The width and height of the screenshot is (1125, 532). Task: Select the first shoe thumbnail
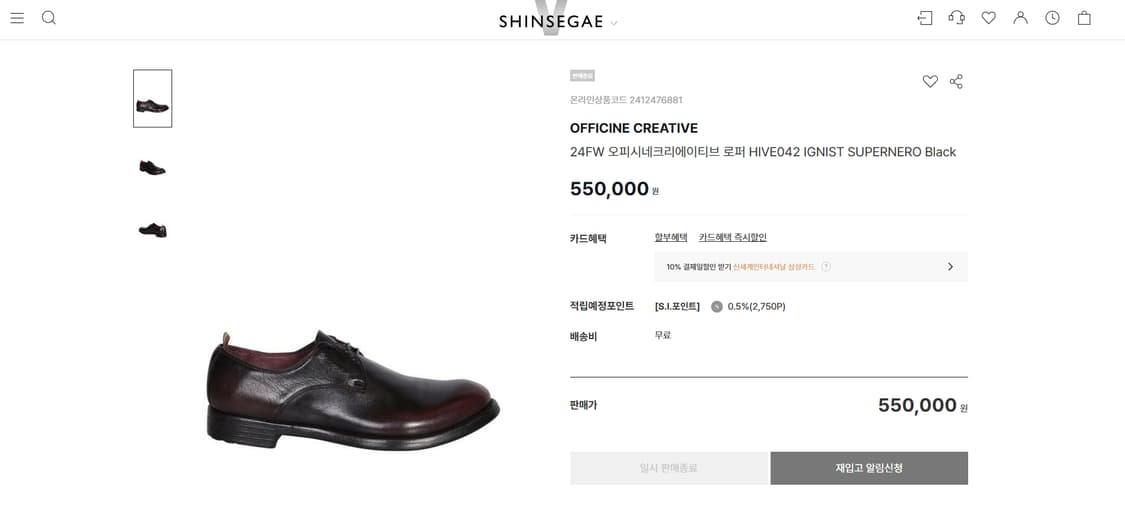(153, 99)
